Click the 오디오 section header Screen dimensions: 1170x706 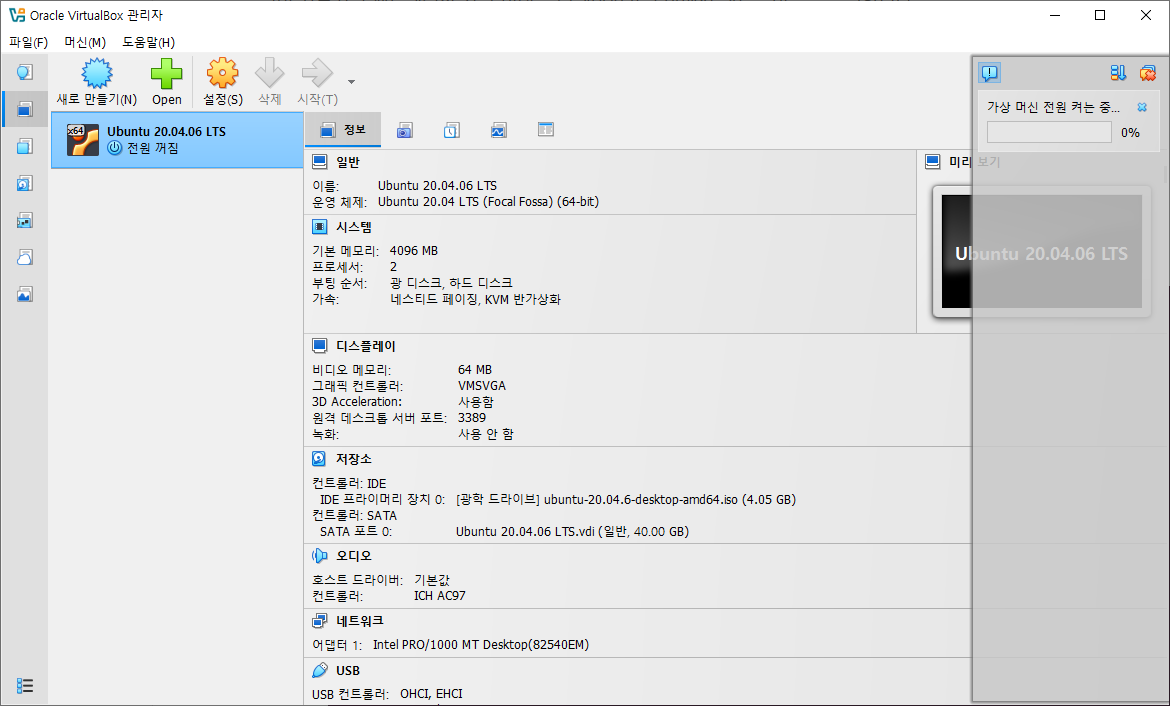point(354,556)
